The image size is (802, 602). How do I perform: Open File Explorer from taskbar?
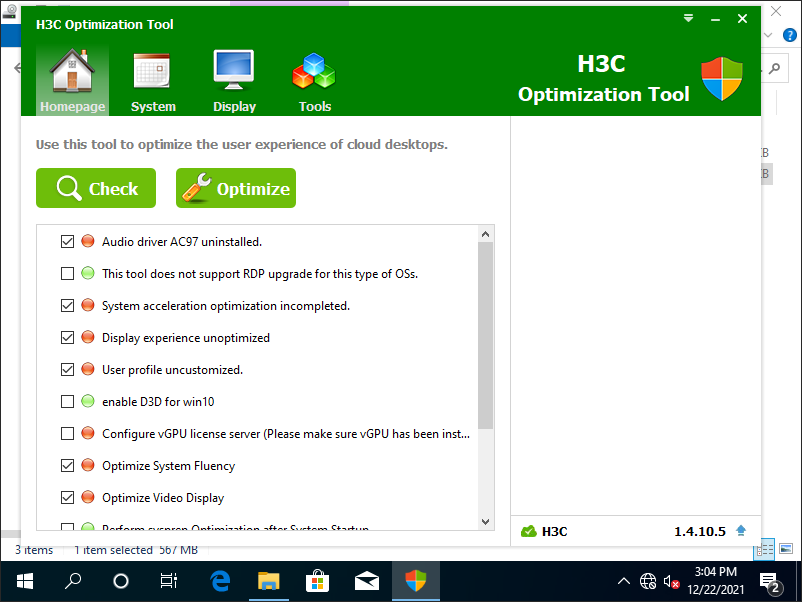pos(269,581)
